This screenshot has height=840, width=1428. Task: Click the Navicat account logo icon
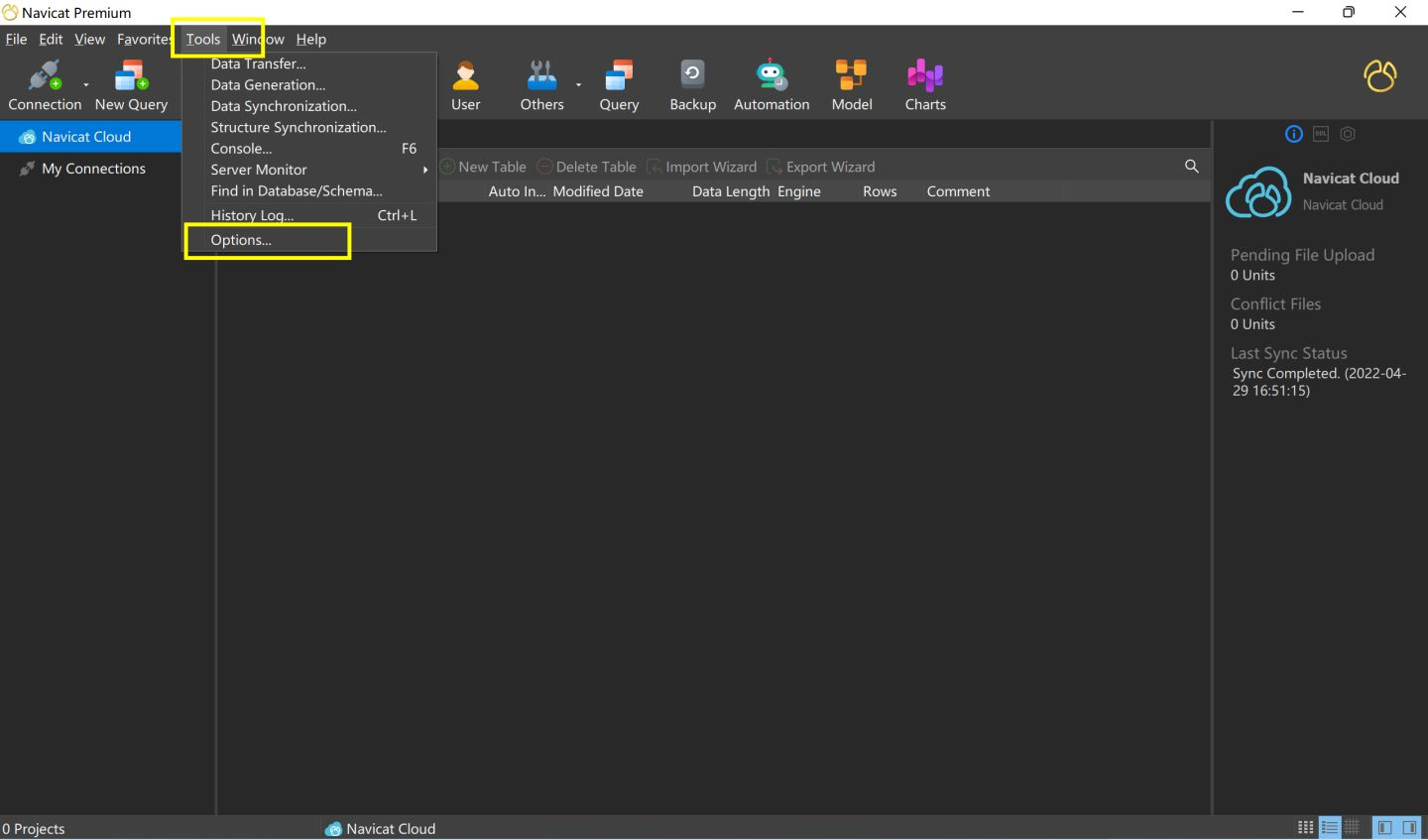click(1379, 76)
